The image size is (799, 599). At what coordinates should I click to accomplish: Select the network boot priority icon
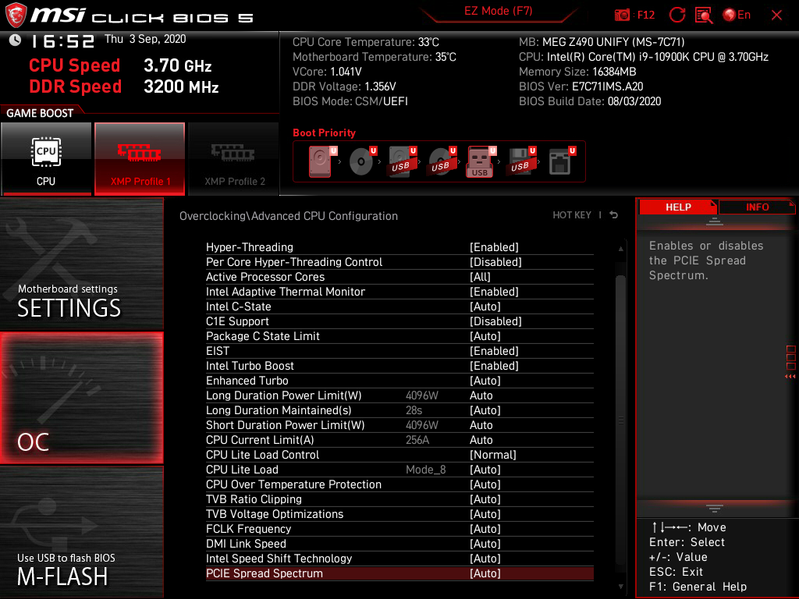pyautogui.click(x=562, y=162)
